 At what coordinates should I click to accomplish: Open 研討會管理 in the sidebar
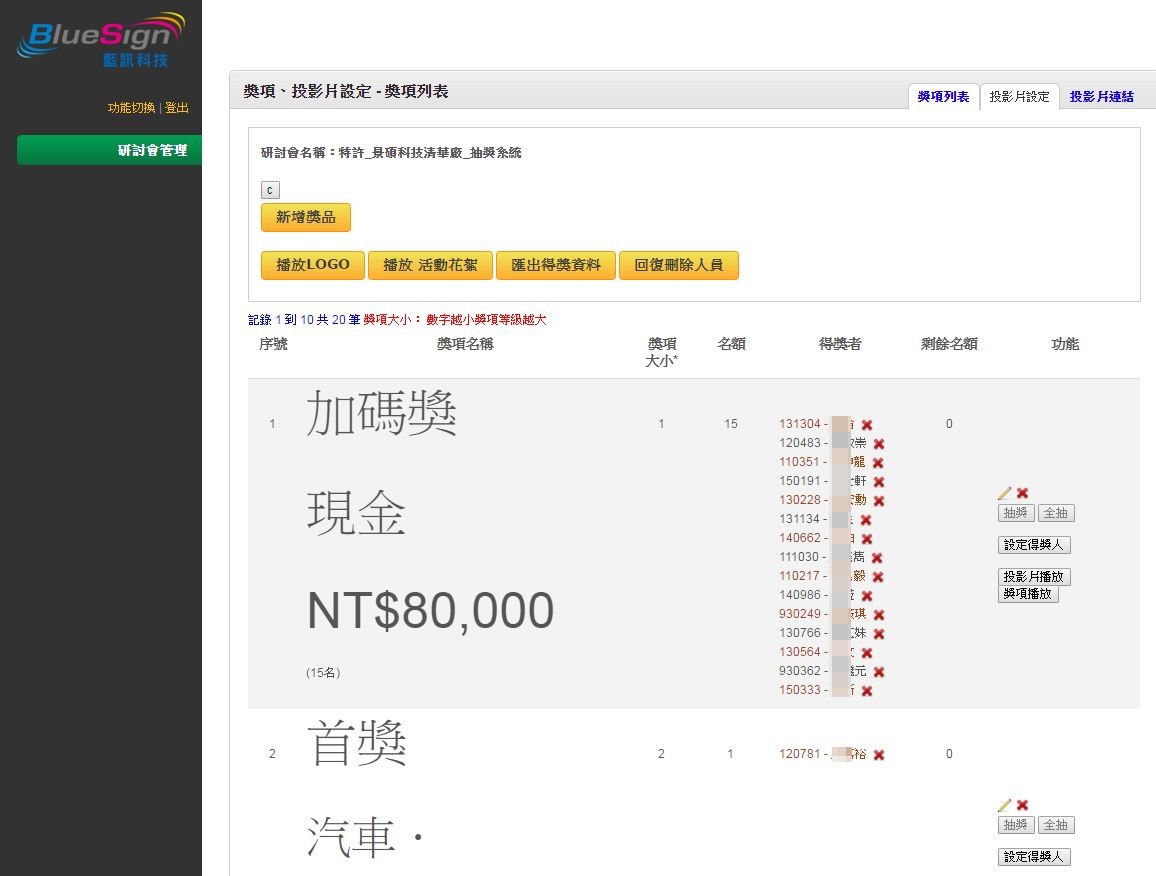click(x=109, y=150)
